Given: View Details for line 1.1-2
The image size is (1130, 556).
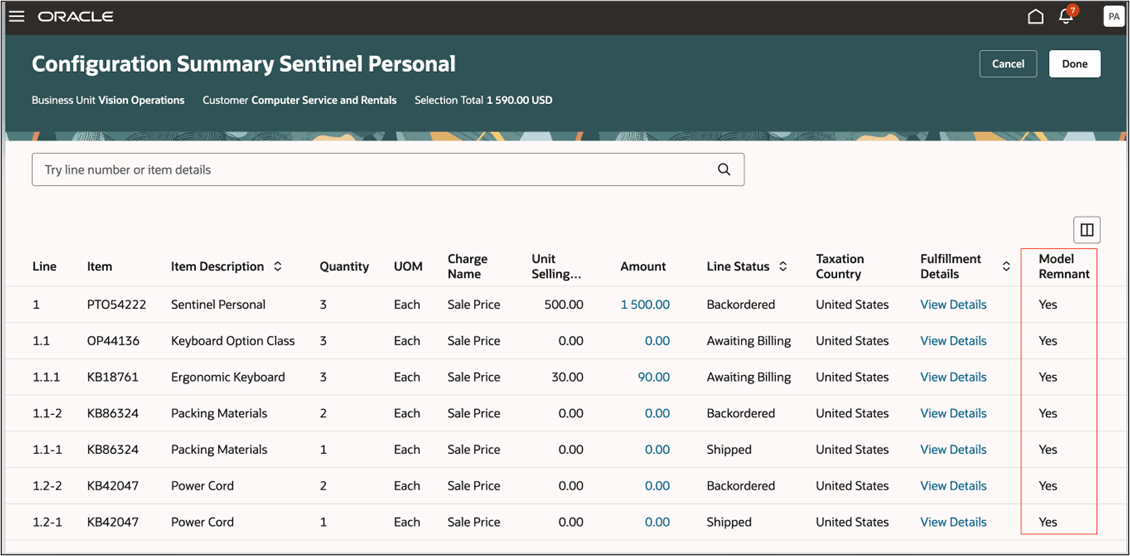Looking at the screenshot, I should point(953,413).
